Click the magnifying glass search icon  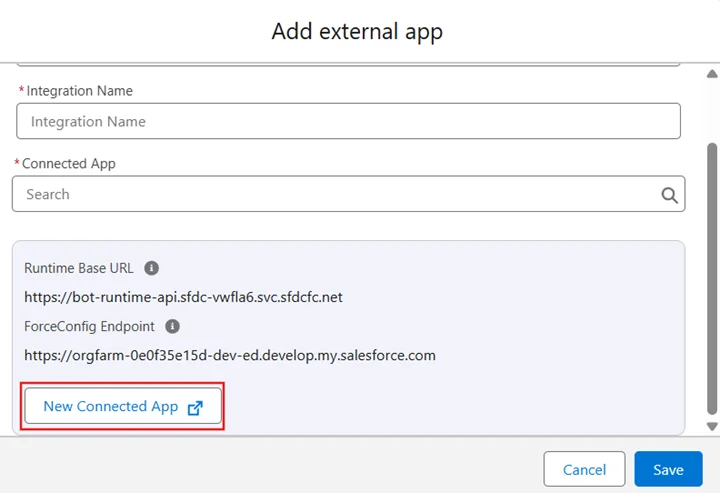[670, 195]
